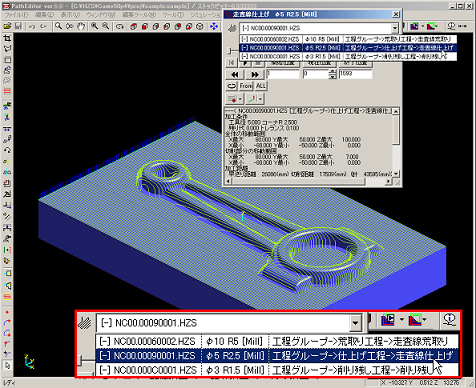Click the info icon at toolbar right end
The width and height of the screenshot is (476, 388).
tap(451, 26)
